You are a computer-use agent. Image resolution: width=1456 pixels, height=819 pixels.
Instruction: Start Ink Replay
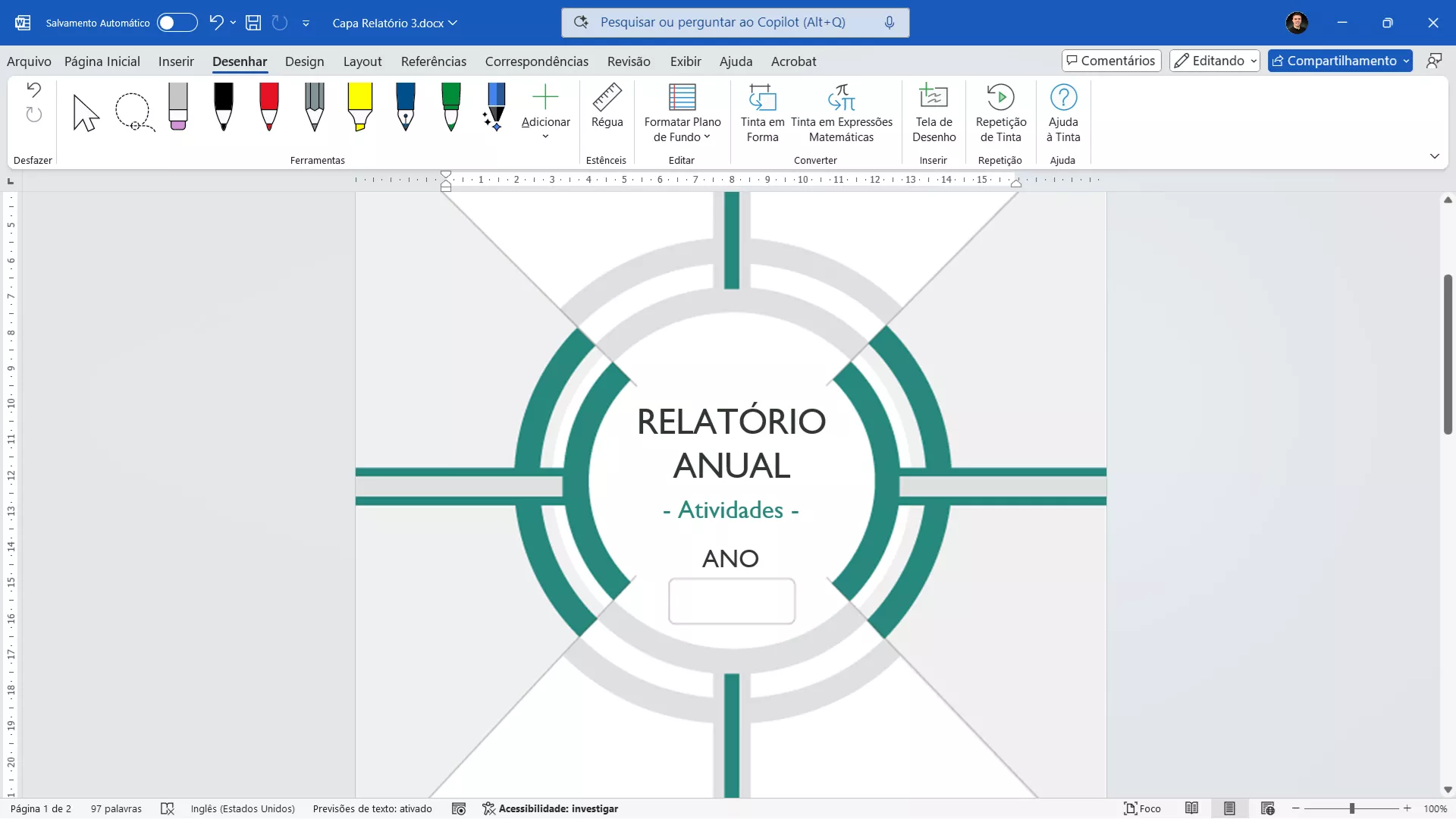[1000, 113]
